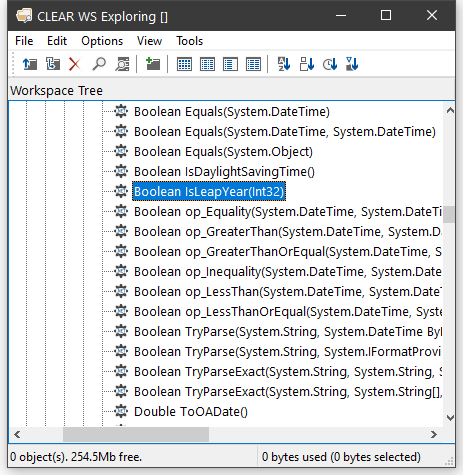Click the red X delete icon
Viewport: 463px width, 475px height.
tap(75, 64)
